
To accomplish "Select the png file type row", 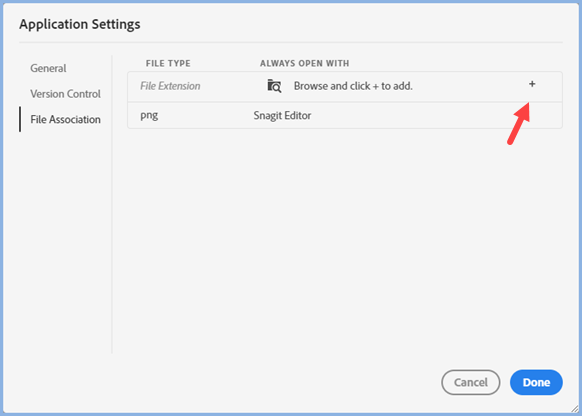I will [x=345, y=115].
